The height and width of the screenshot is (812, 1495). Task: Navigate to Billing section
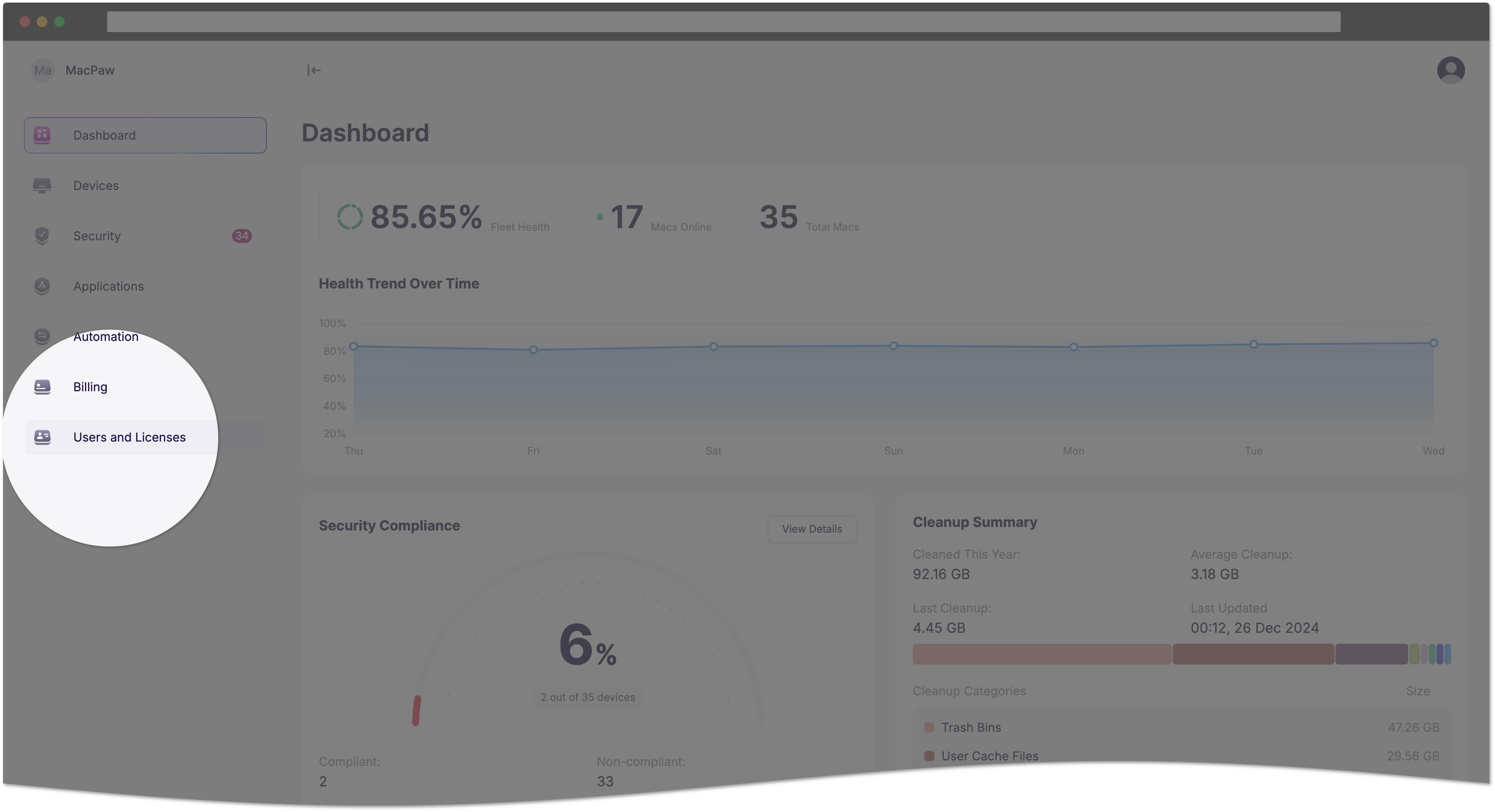[x=90, y=386]
